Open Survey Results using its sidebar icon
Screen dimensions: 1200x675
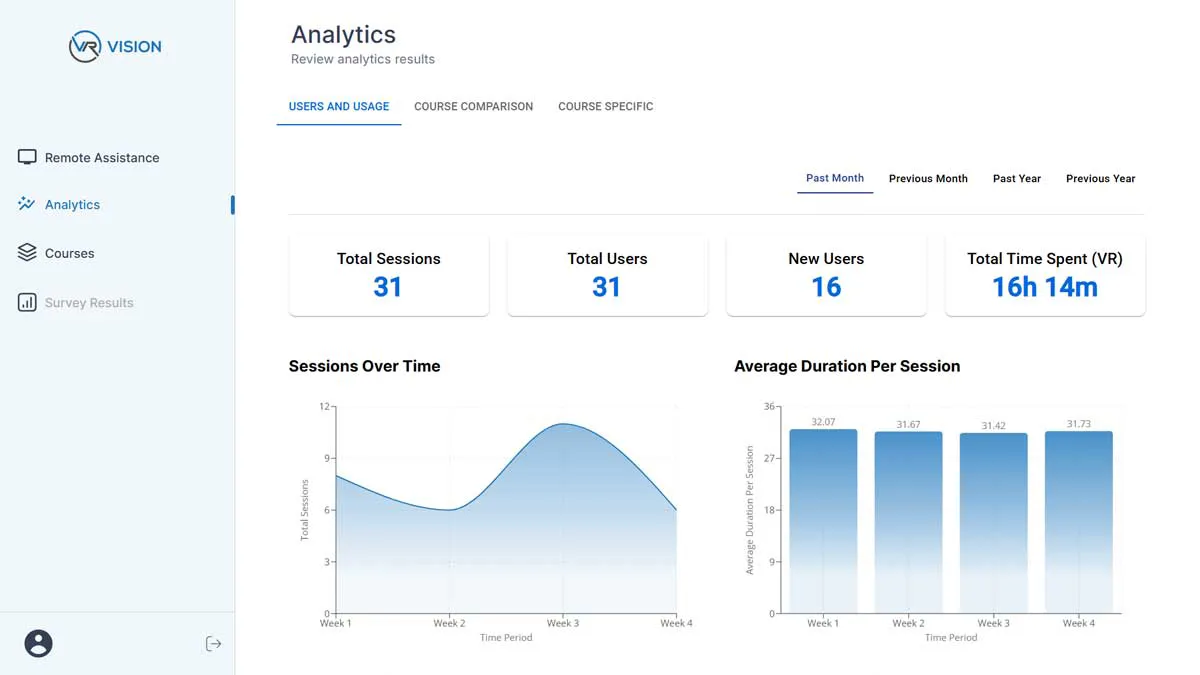tap(25, 302)
